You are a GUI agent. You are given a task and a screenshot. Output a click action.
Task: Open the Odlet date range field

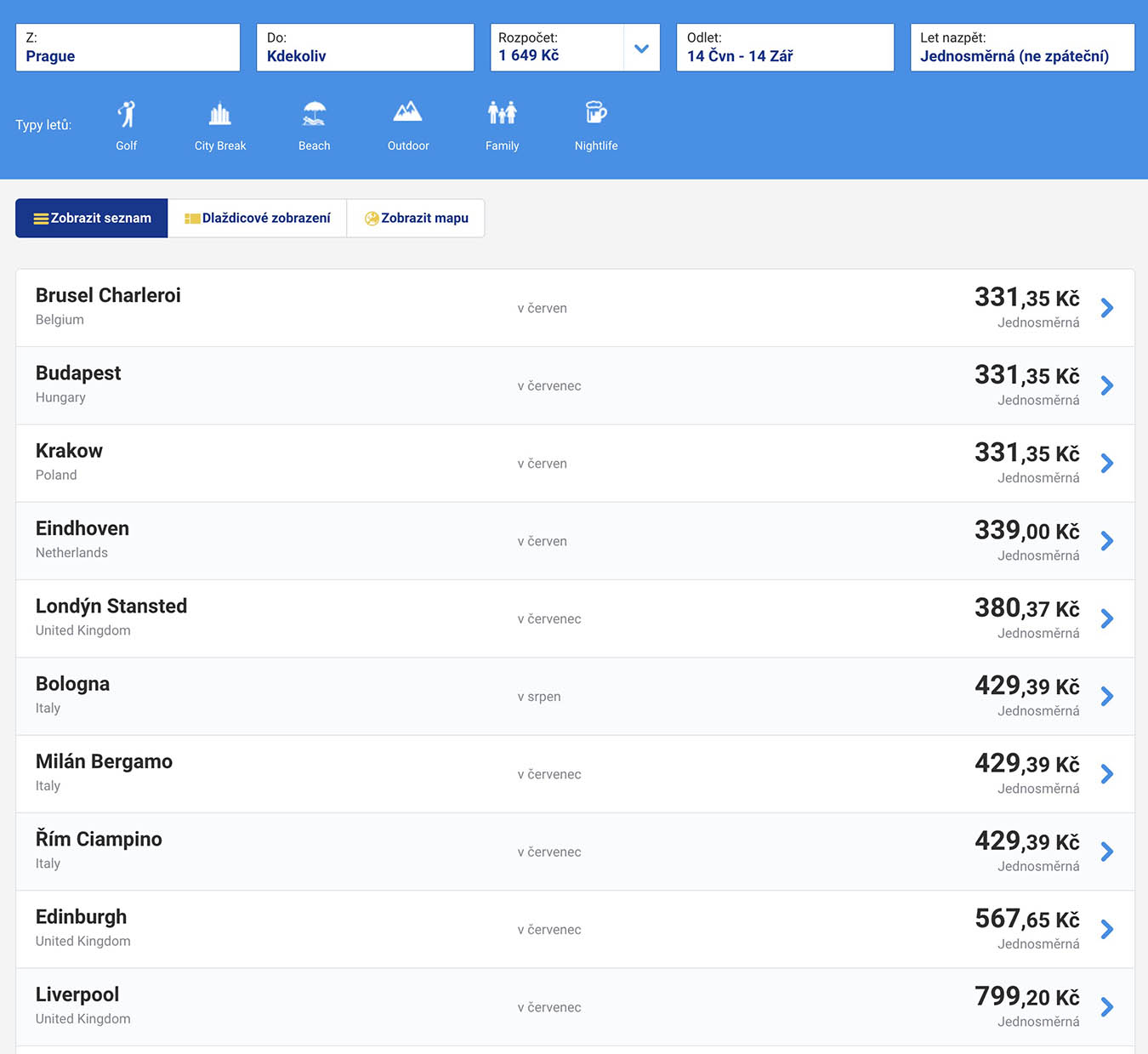point(786,48)
